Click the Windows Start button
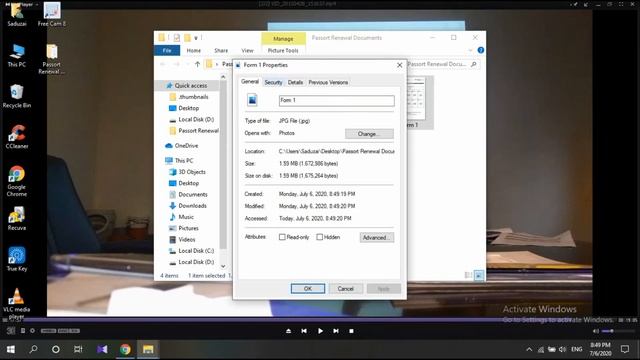Screen dimensions: 640x360 tap(11, 349)
